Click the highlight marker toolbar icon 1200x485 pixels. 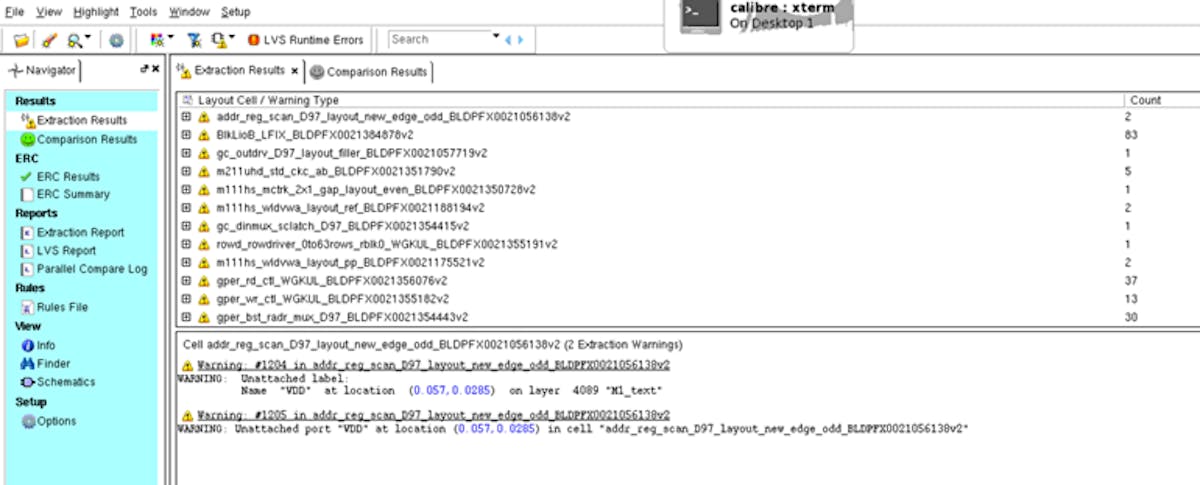point(50,40)
